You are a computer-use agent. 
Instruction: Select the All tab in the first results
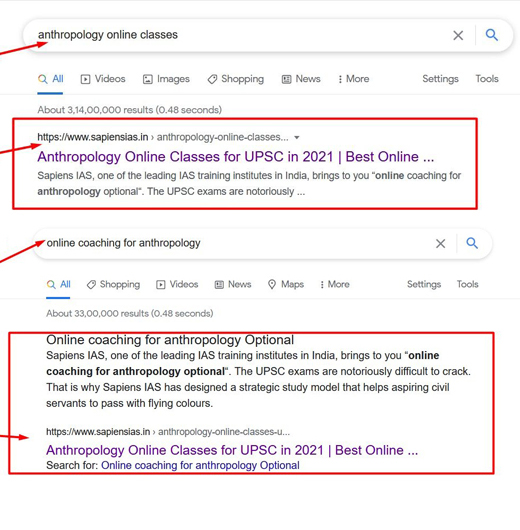(x=51, y=79)
